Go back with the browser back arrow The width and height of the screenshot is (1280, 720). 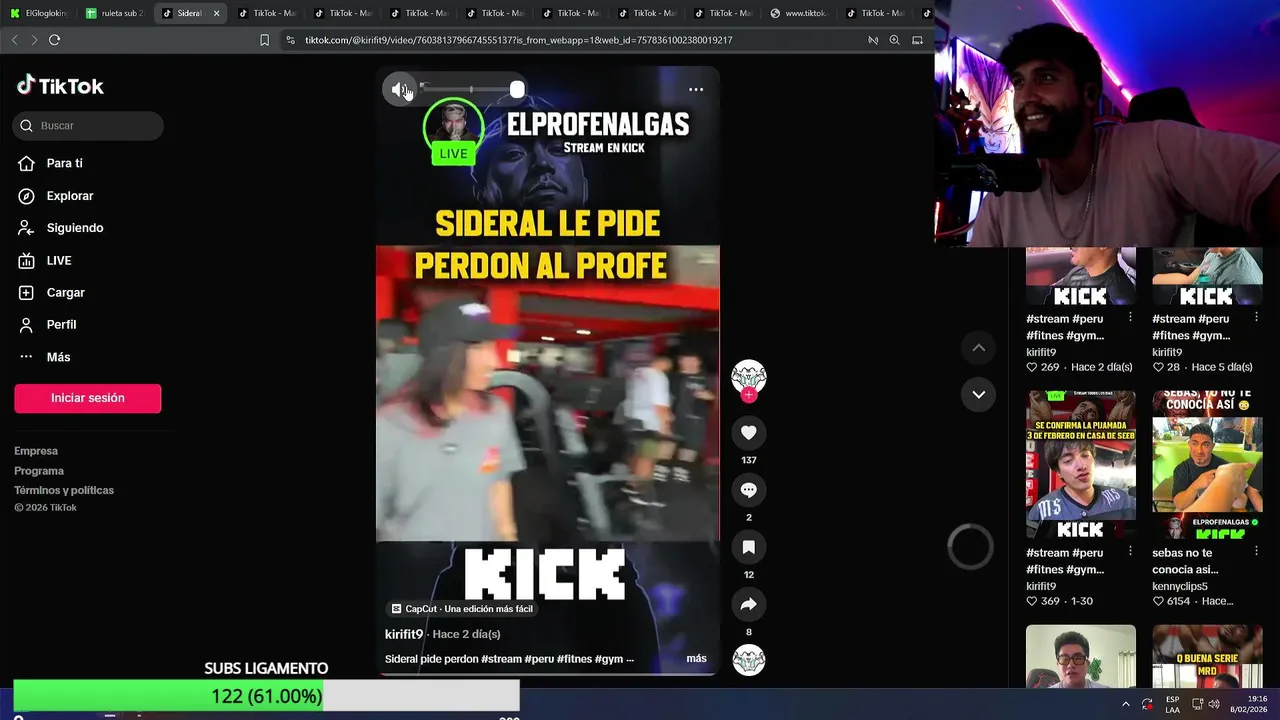tap(14, 40)
